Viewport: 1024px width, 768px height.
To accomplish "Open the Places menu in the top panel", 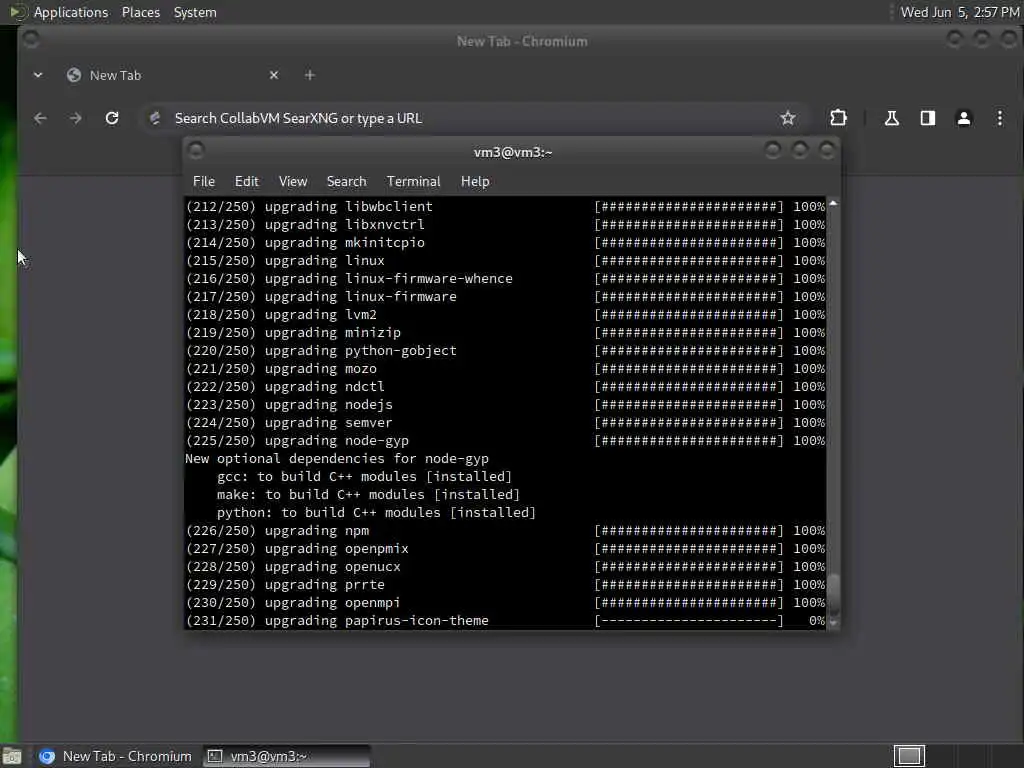I will pos(141,12).
